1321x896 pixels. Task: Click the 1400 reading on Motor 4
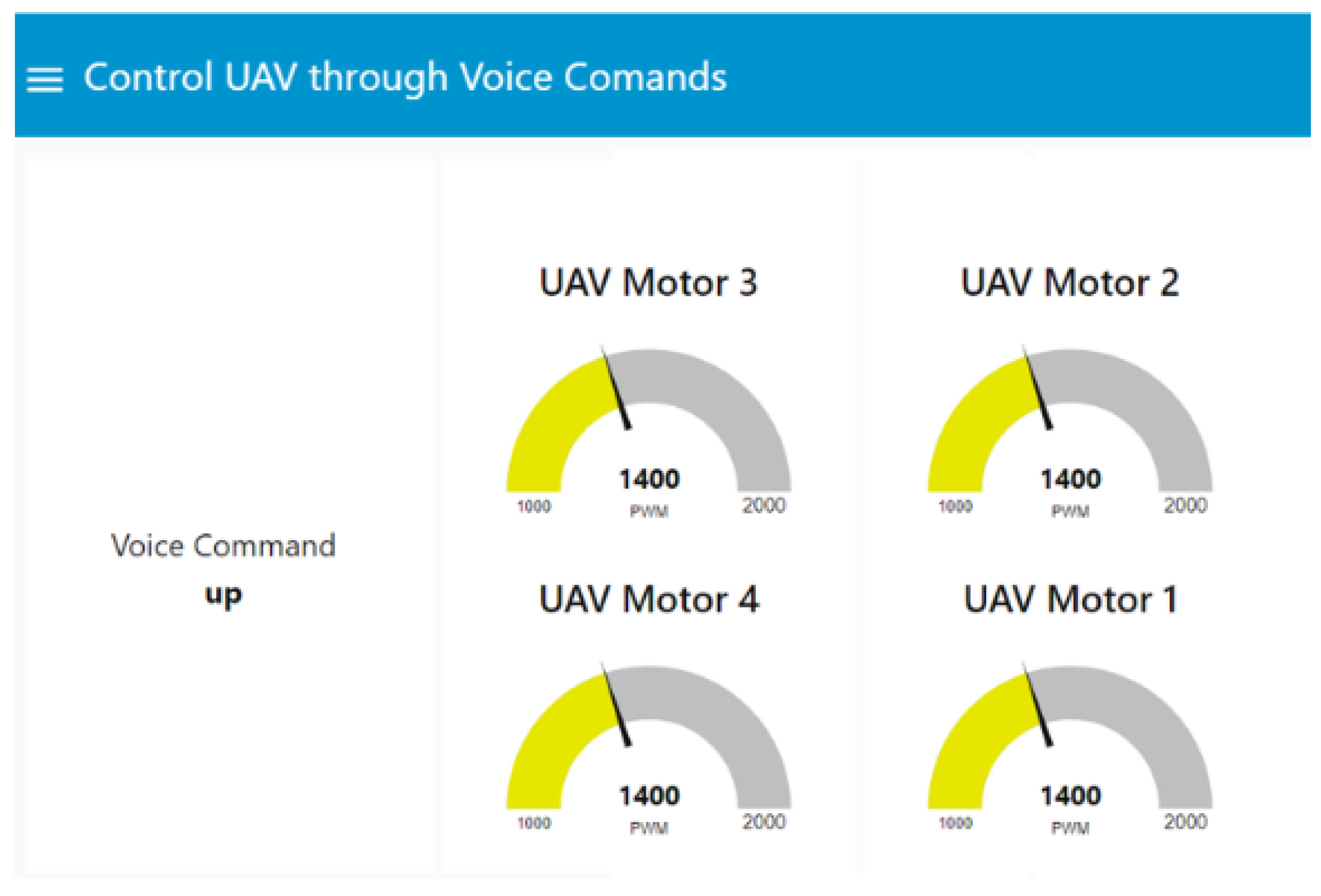click(649, 796)
